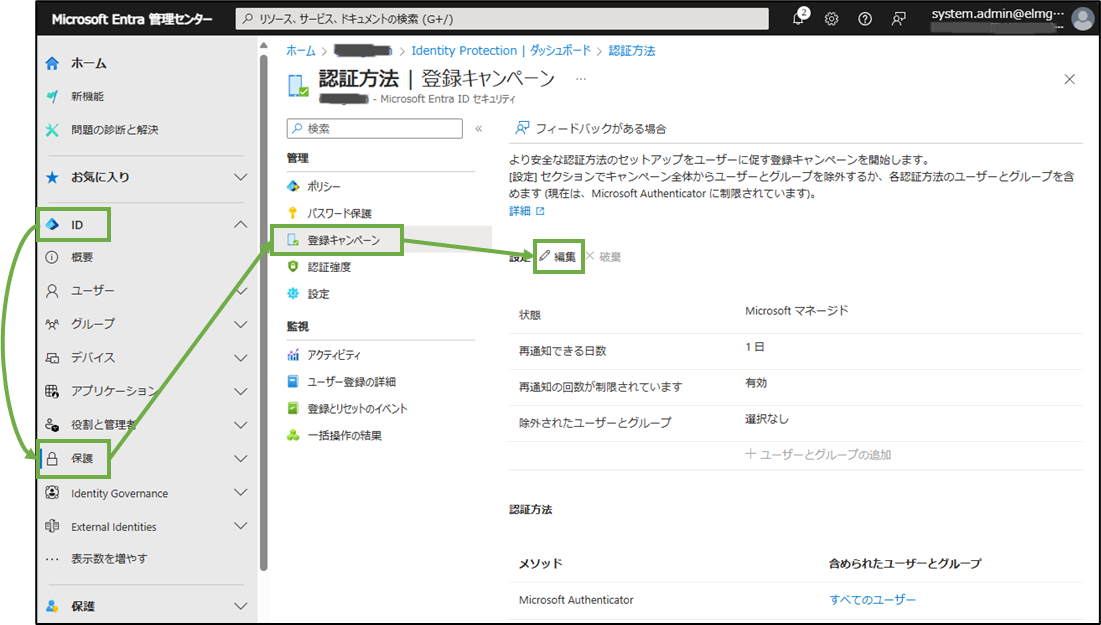The image size is (1101, 625).
Task: Expand the External Identities chevron
Action: point(240,526)
